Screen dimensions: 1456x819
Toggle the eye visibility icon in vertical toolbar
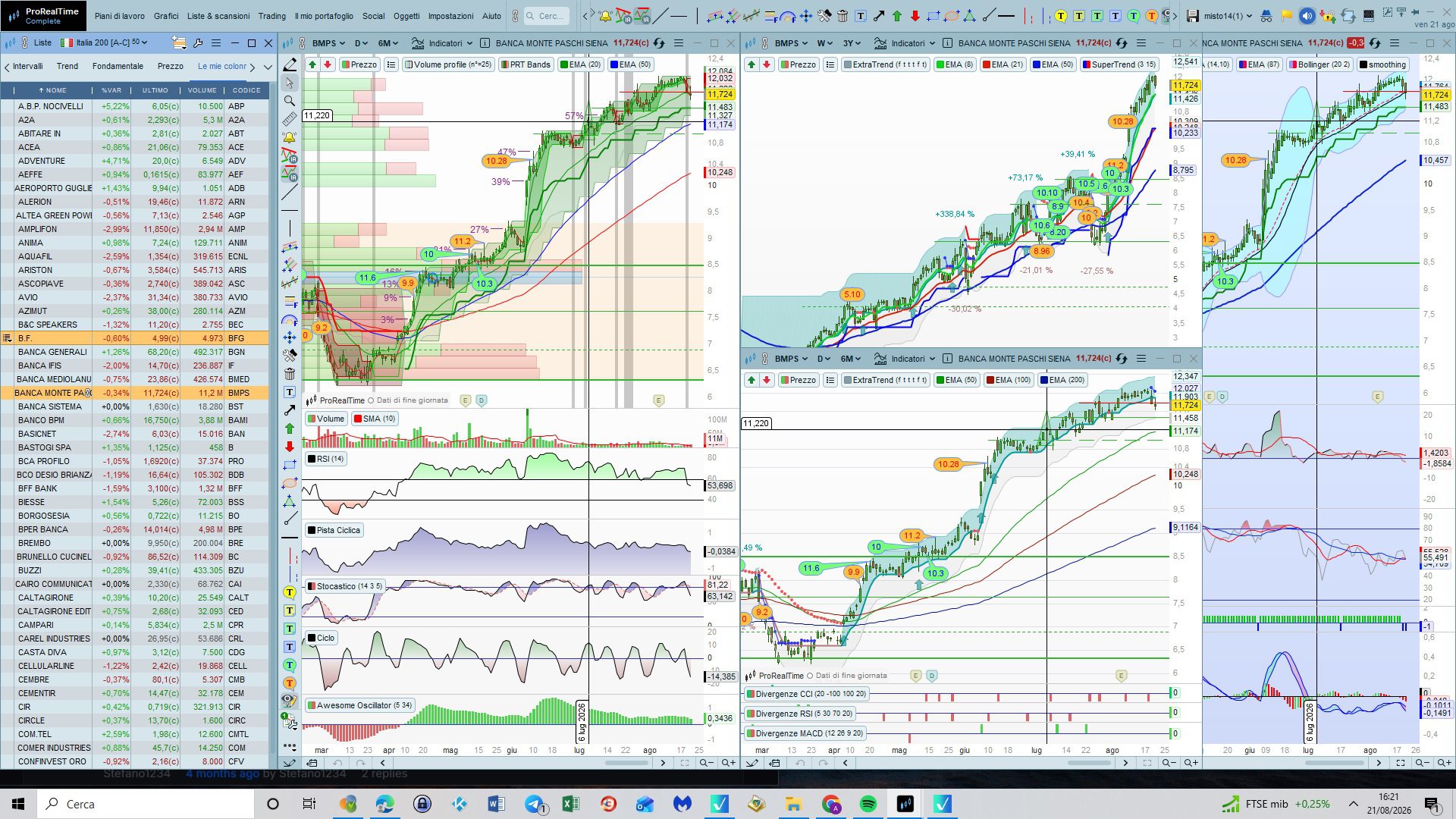290,701
